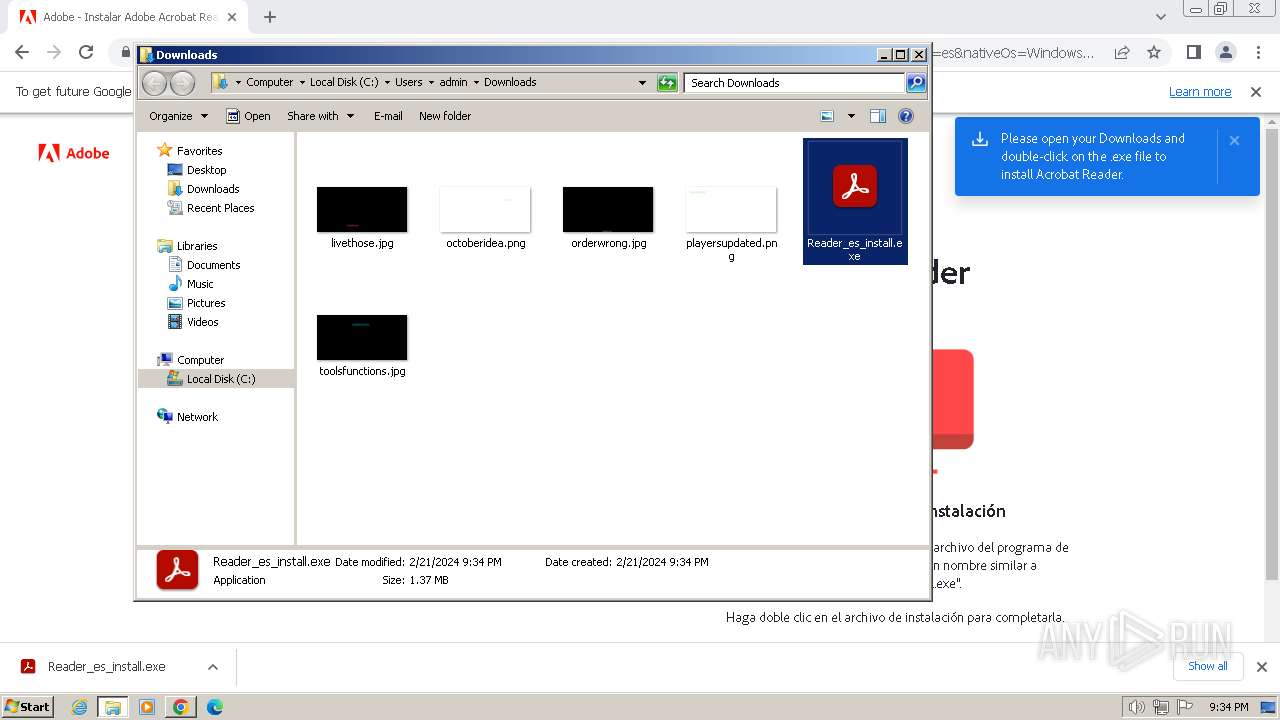Image resolution: width=1280 pixels, height=720 pixels.
Task: Create a New folder
Action: (x=445, y=116)
